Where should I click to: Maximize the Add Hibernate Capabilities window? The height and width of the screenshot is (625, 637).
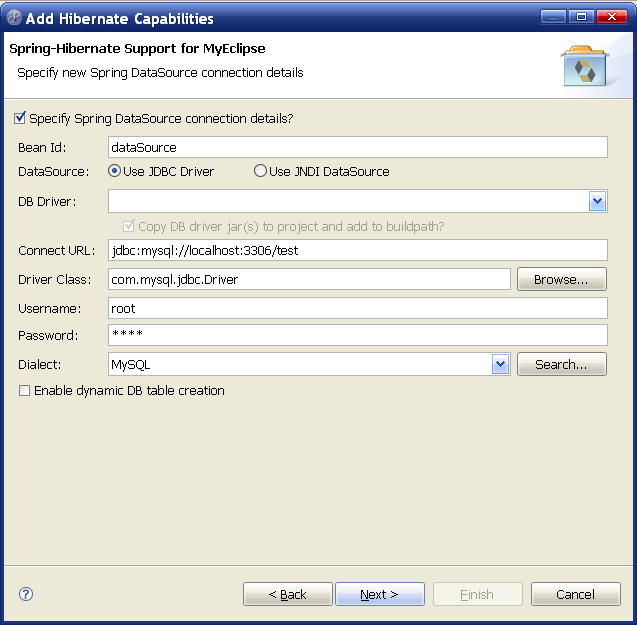click(x=581, y=17)
